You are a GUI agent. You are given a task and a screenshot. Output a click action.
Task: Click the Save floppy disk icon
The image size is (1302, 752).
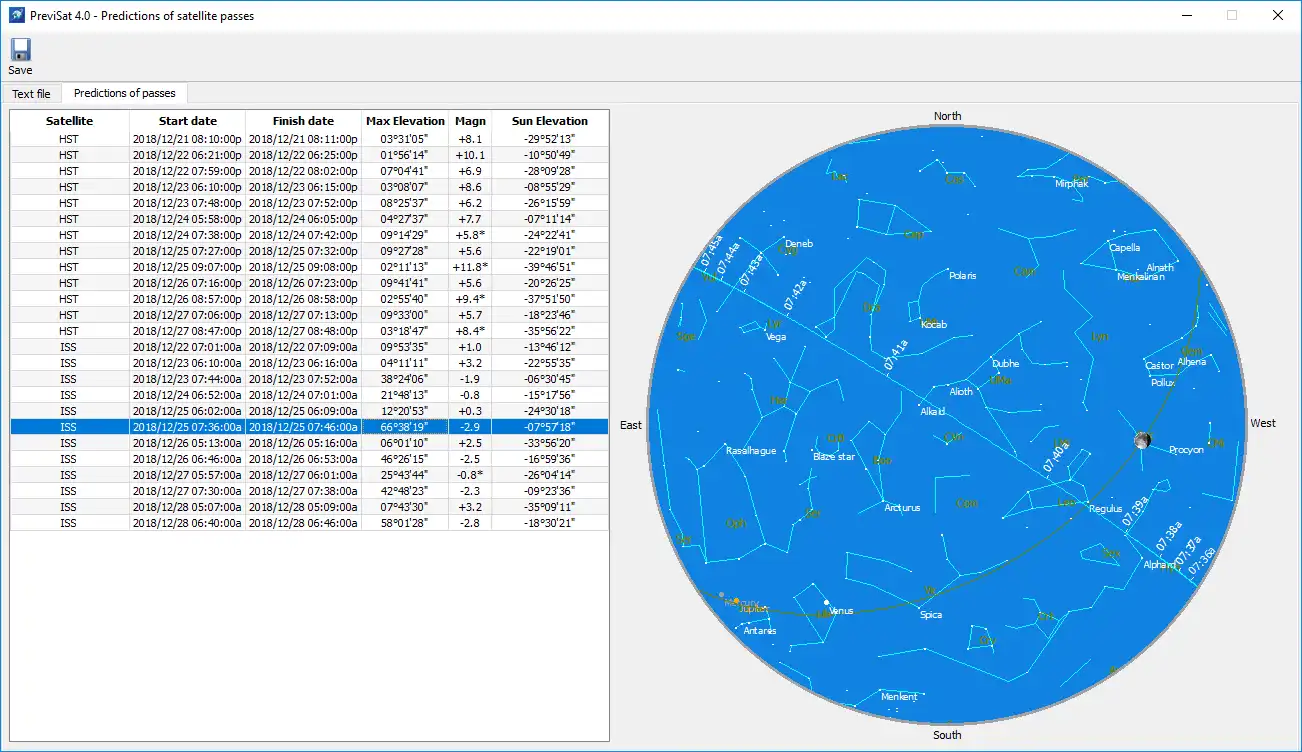[x=20, y=50]
